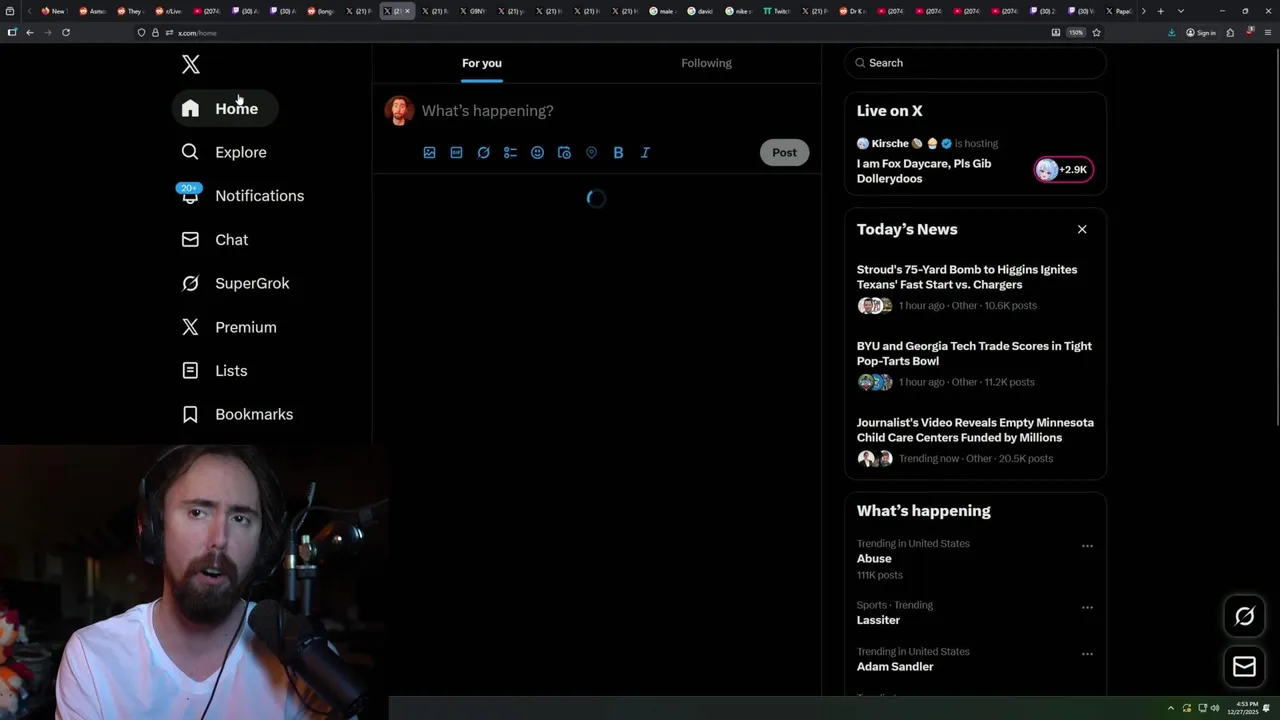Image resolution: width=1280 pixels, height=720 pixels.
Task: Switch to the Twitch browser tab
Action: click(x=776, y=11)
